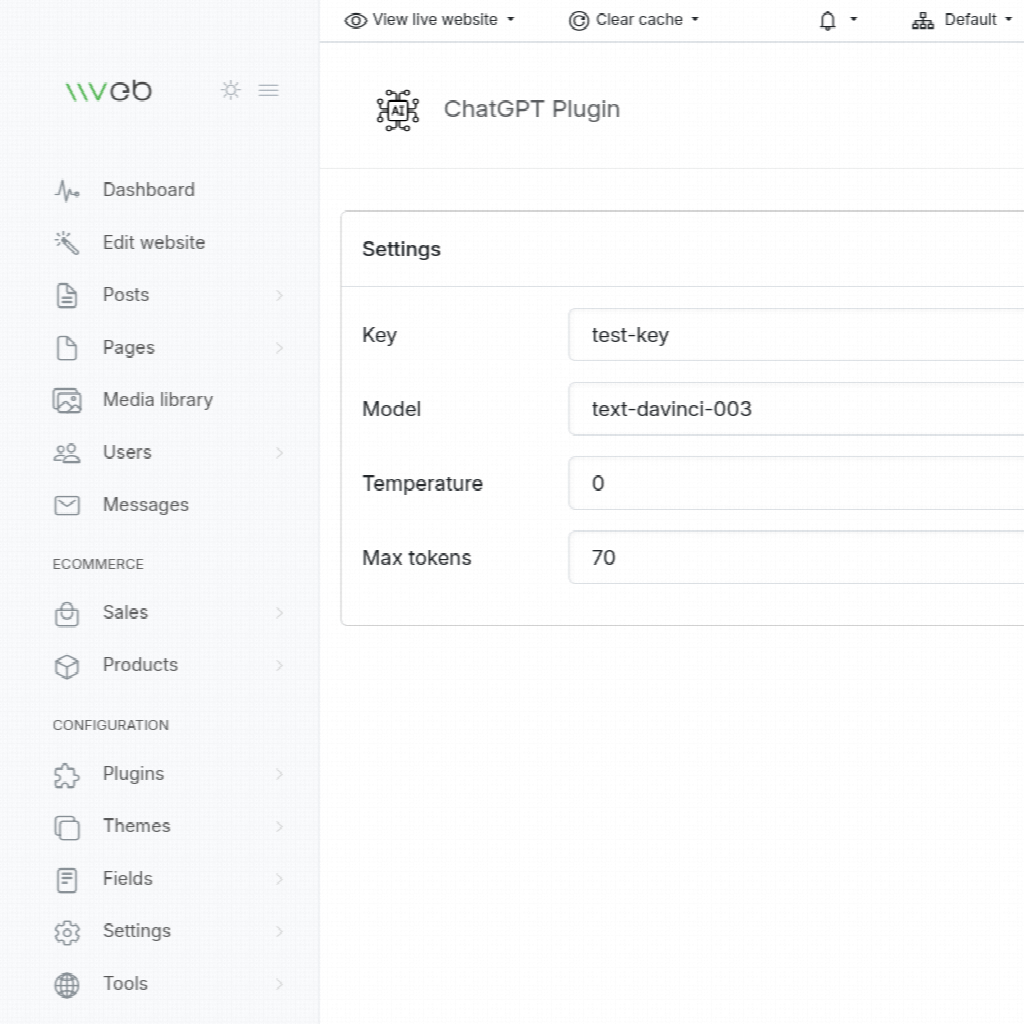This screenshot has width=1024, height=1024.
Task: Toggle the light/dark theme sun icon
Action: tap(231, 90)
